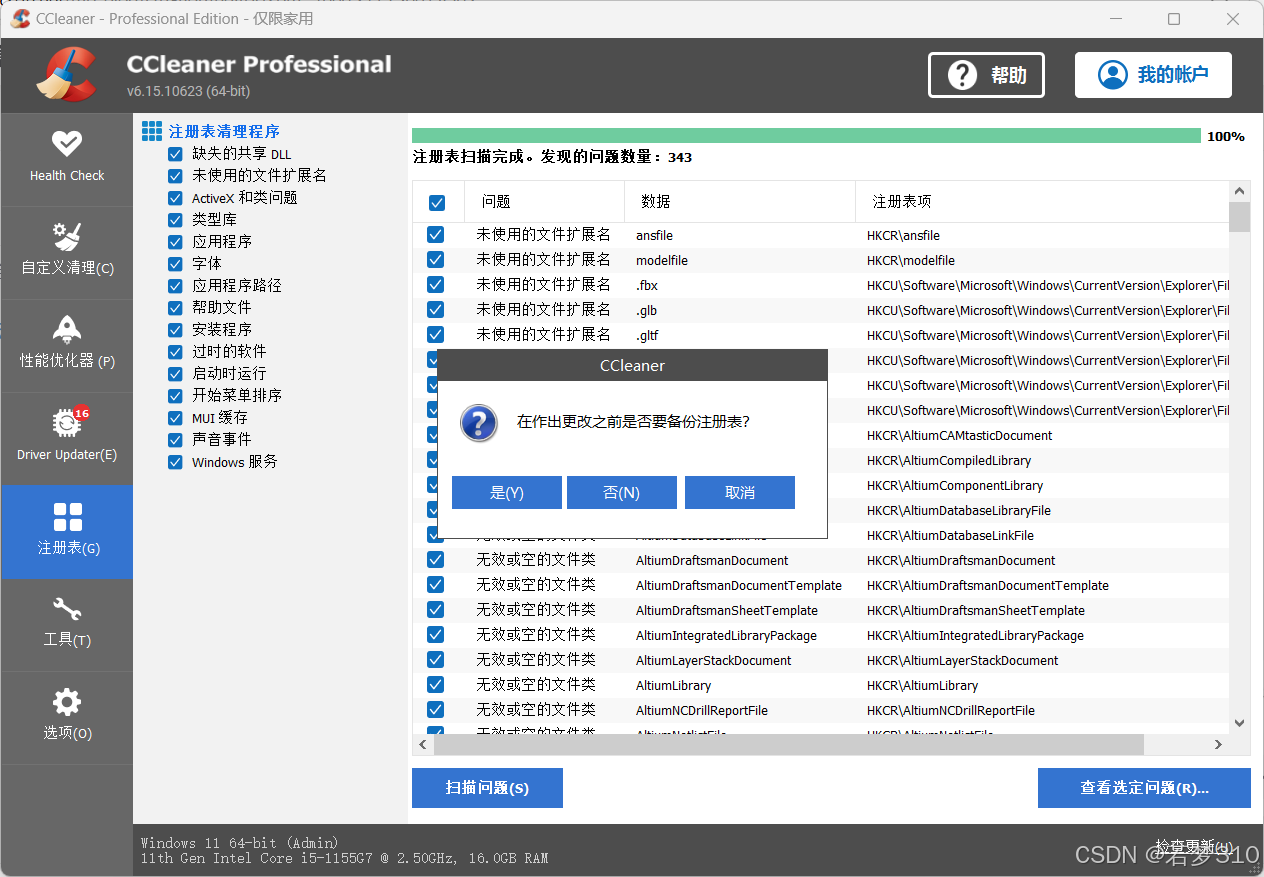Toggle 缺失的共享 DLL checkbox
The width and height of the screenshot is (1264, 877).
coord(175,154)
